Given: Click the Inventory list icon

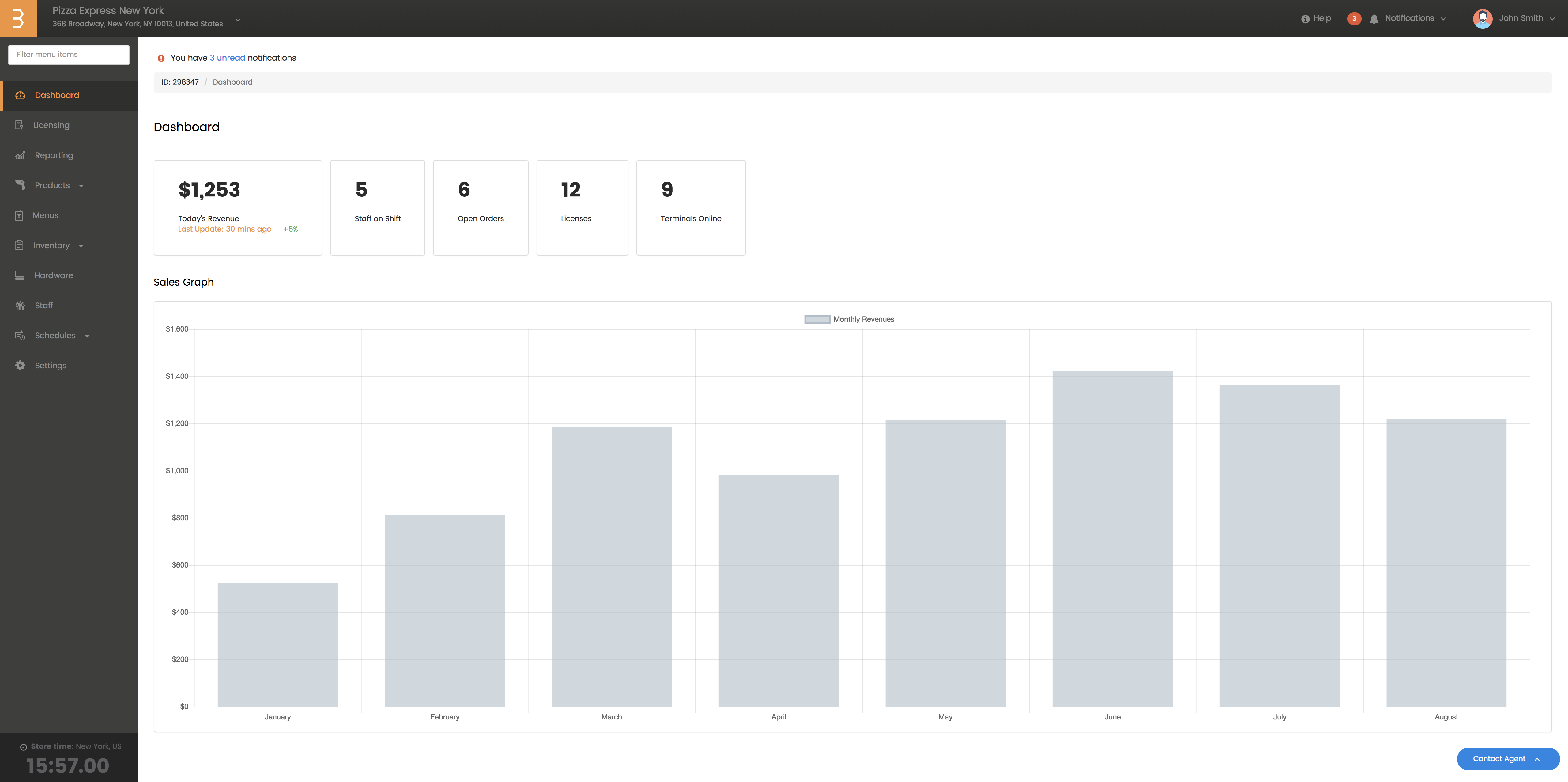Looking at the screenshot, I should (20, 245).
